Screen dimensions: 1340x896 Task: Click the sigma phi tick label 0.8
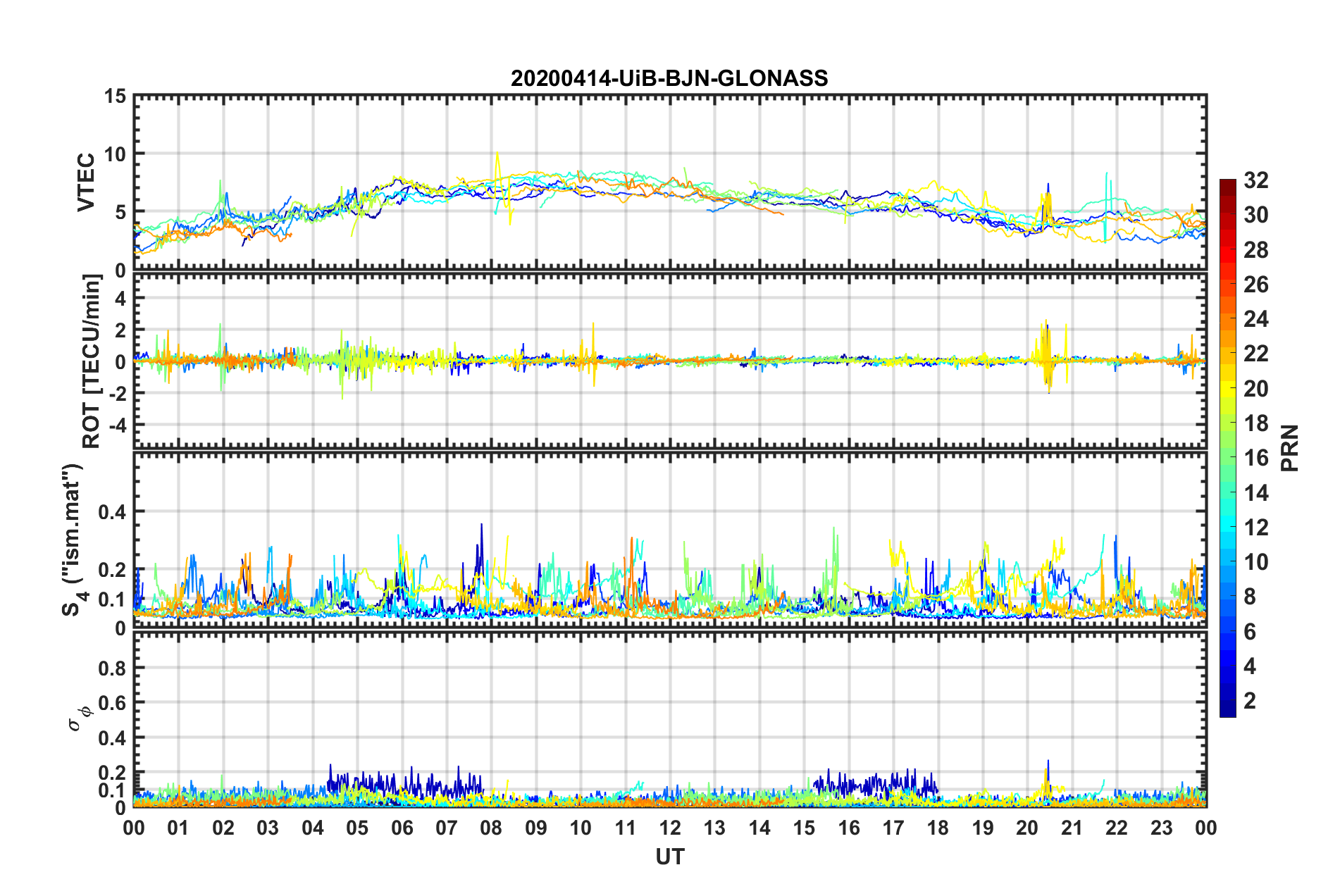pyautogui.click(x=112, y=668)
